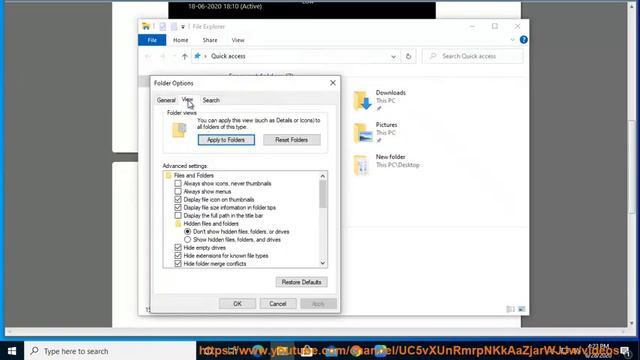This screenshot has height=360, width=640.
Task: Open the notification center icon on taskbar
Action: point(625,351)
